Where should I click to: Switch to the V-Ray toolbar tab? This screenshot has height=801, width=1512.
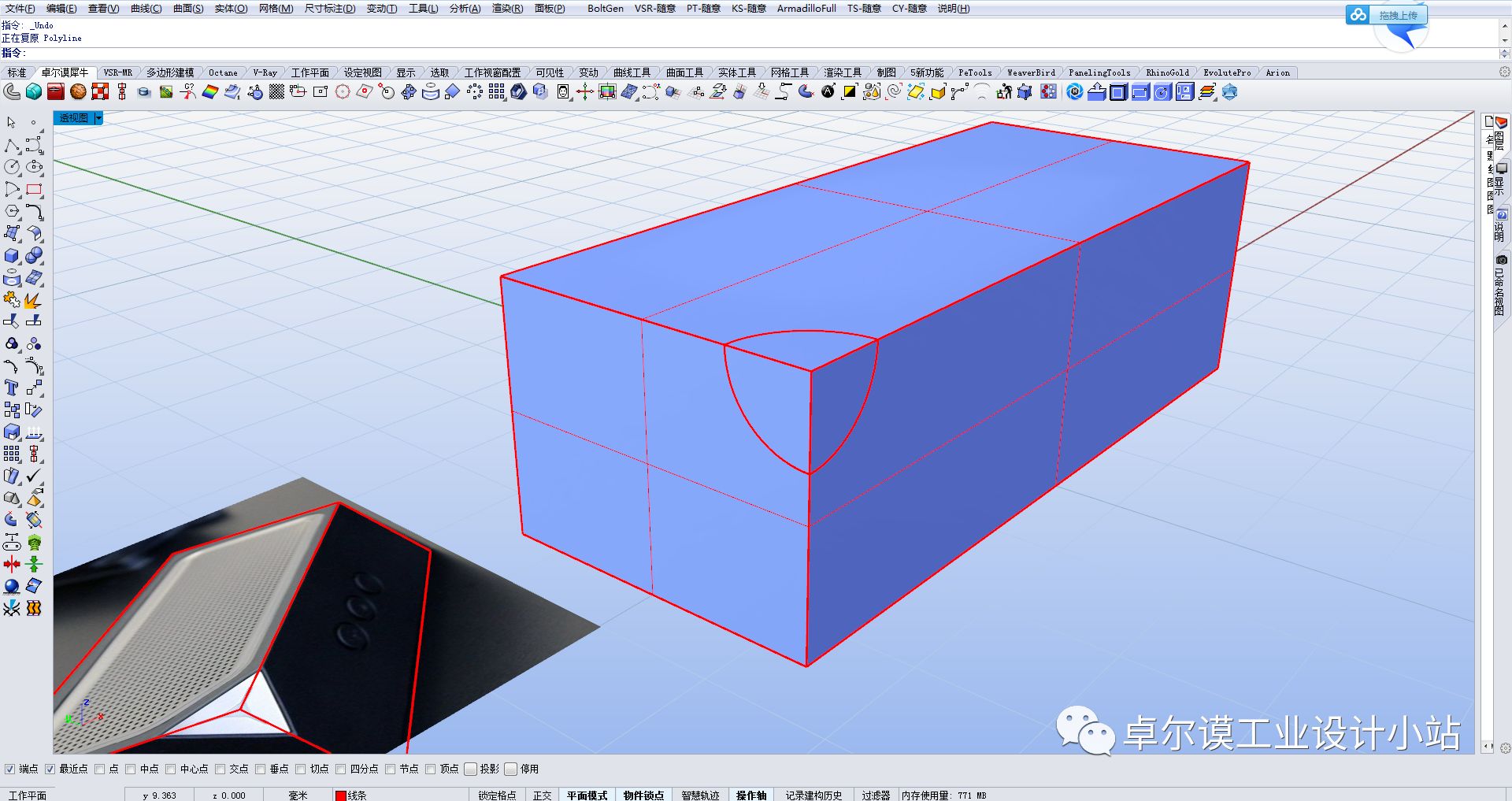pos(265,72)
